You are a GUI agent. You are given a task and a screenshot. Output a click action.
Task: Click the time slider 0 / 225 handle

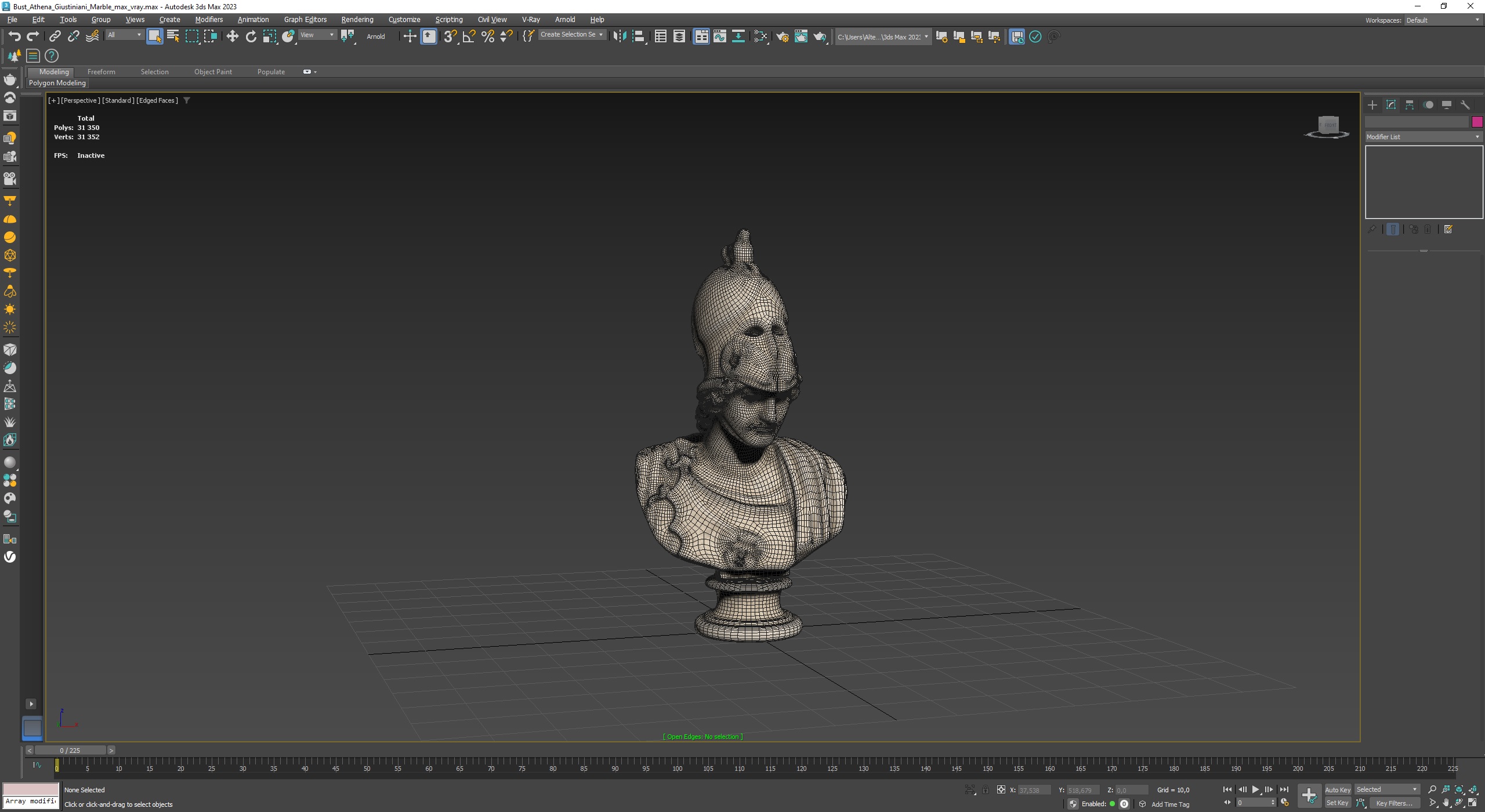70,751
